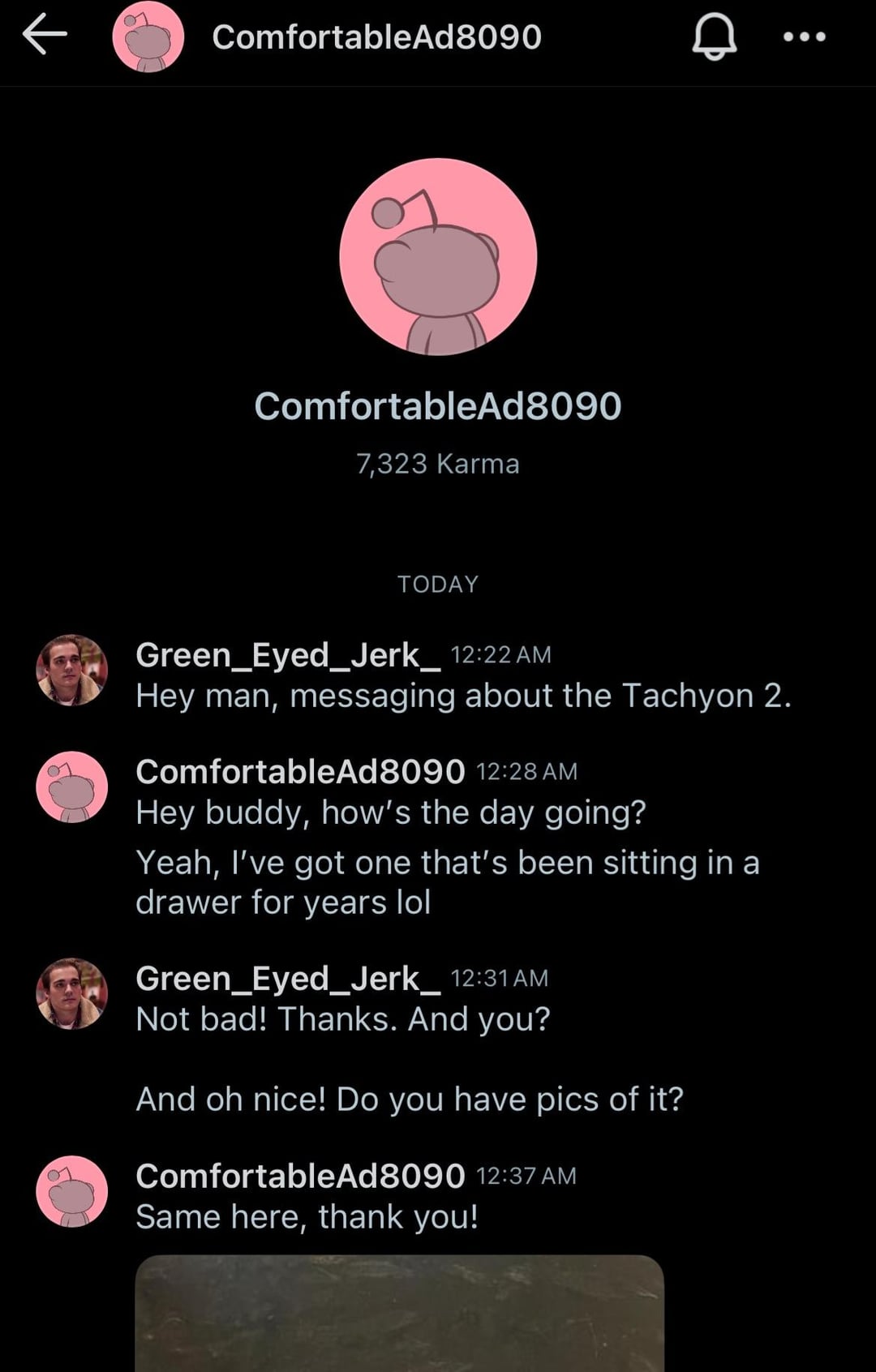Select the "Do you have pics of it?" message
The height and width of the screenshot is (1372, 876).
(x=410, y=1100)
